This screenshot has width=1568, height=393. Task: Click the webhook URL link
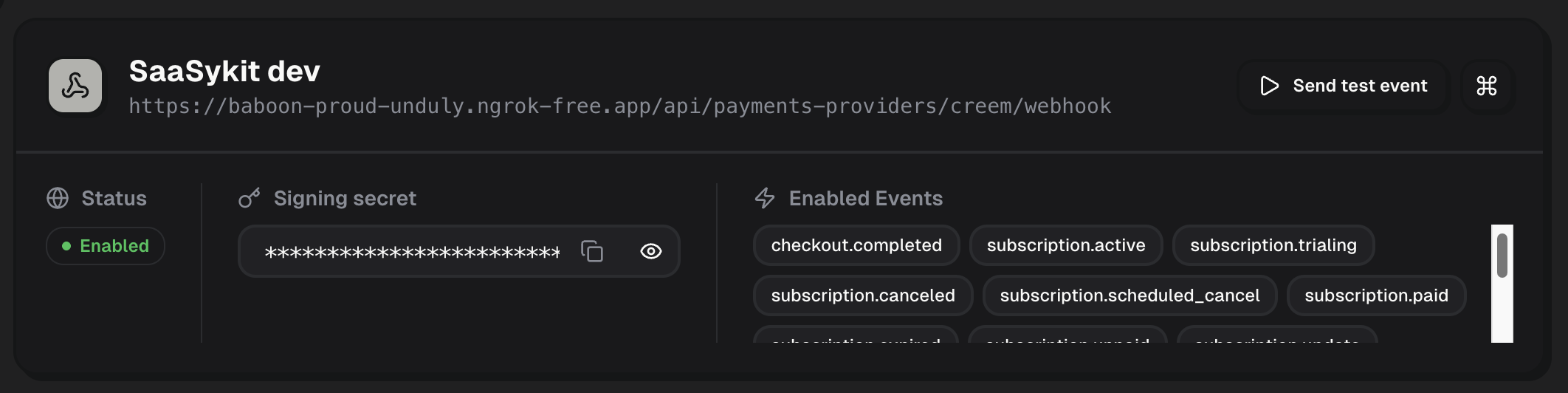pyautogui.click(x=619, y=106)
